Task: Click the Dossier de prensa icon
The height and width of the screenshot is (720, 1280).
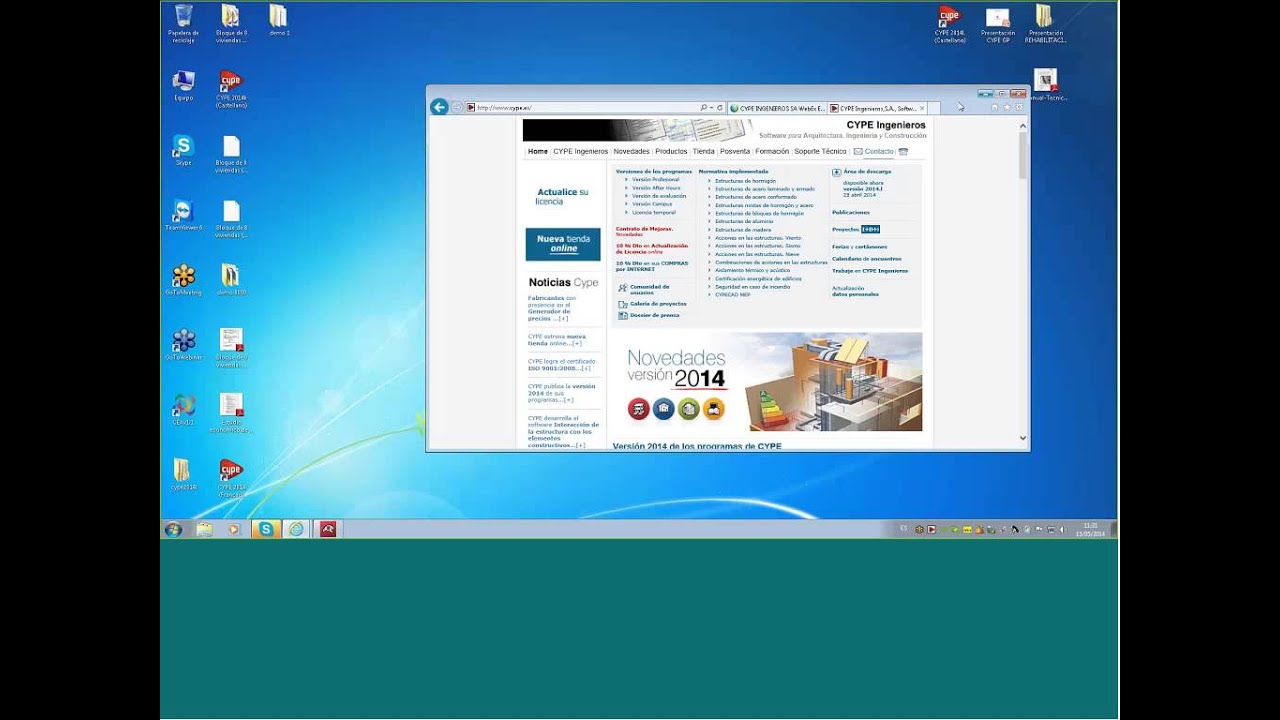Action: [622, 315]
